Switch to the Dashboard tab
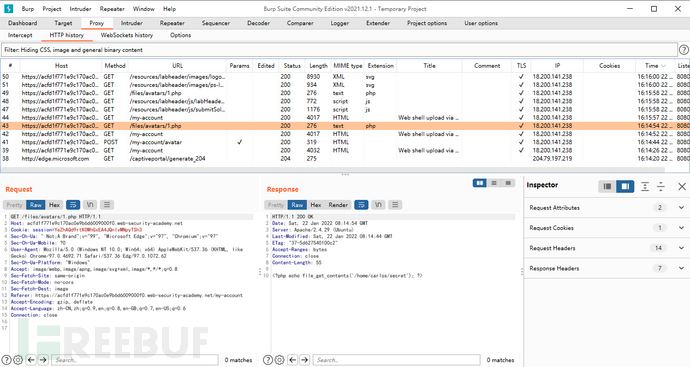The width and height of the screenshot is (690, 367). tap(22, 23)
